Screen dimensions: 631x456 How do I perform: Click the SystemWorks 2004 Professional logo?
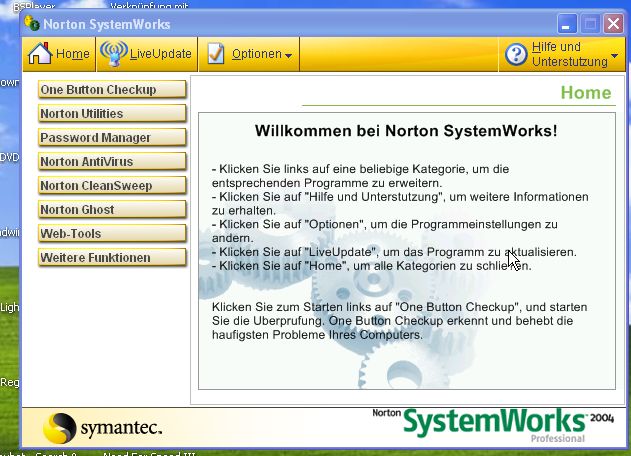click(493, 426)
